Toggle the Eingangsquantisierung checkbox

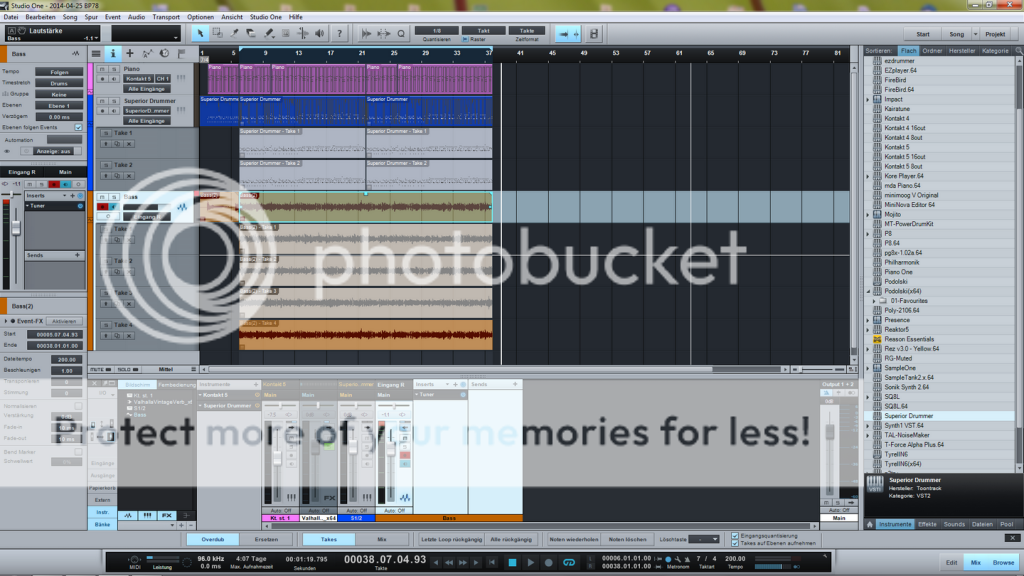coord(735,536)
